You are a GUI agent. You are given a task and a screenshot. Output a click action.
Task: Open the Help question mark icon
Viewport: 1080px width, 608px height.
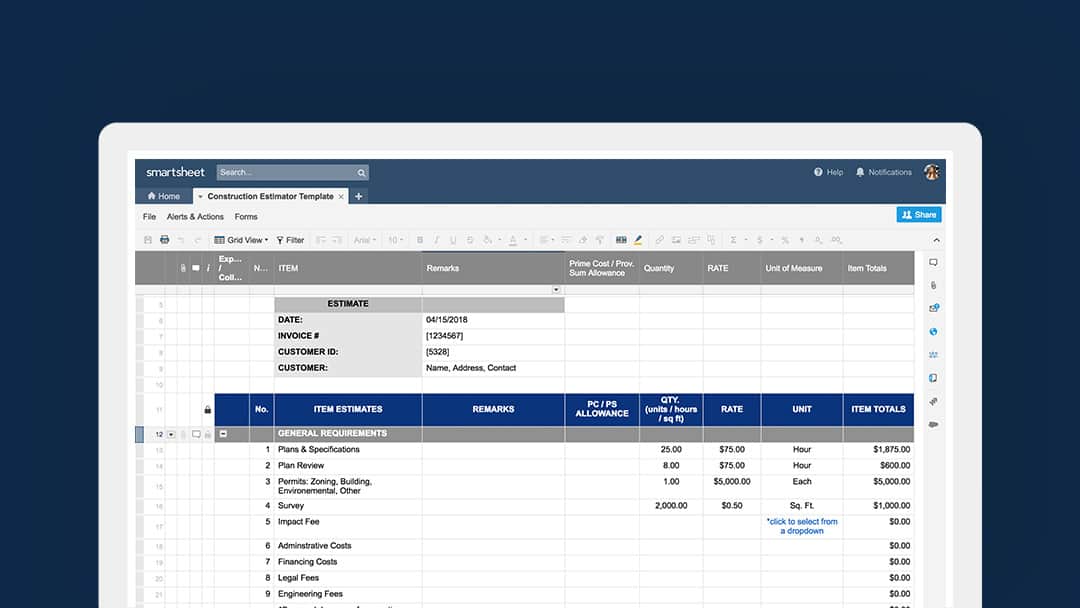pyautogui.click(x=818, y=172)
